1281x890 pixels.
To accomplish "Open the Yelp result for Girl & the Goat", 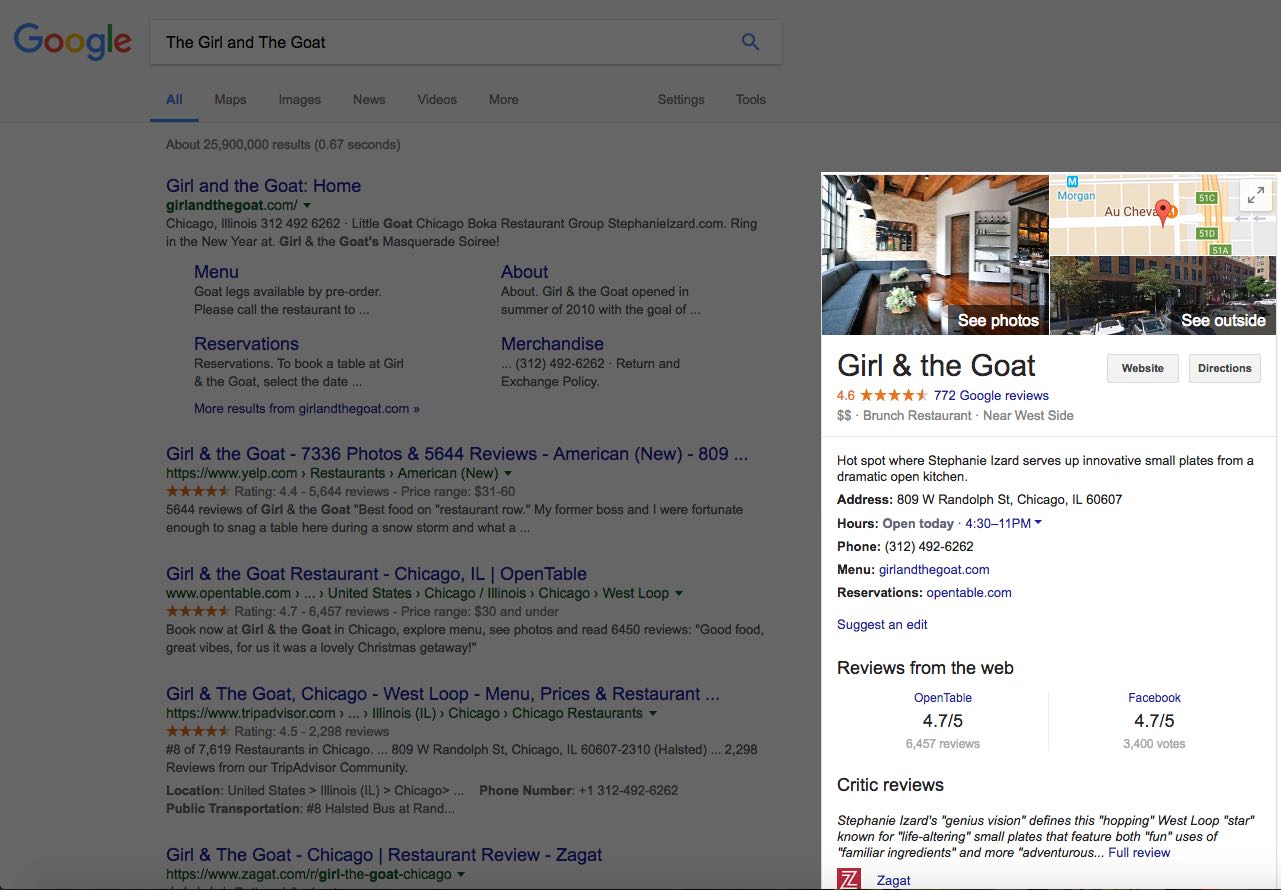I will click(x=457, y=453).
